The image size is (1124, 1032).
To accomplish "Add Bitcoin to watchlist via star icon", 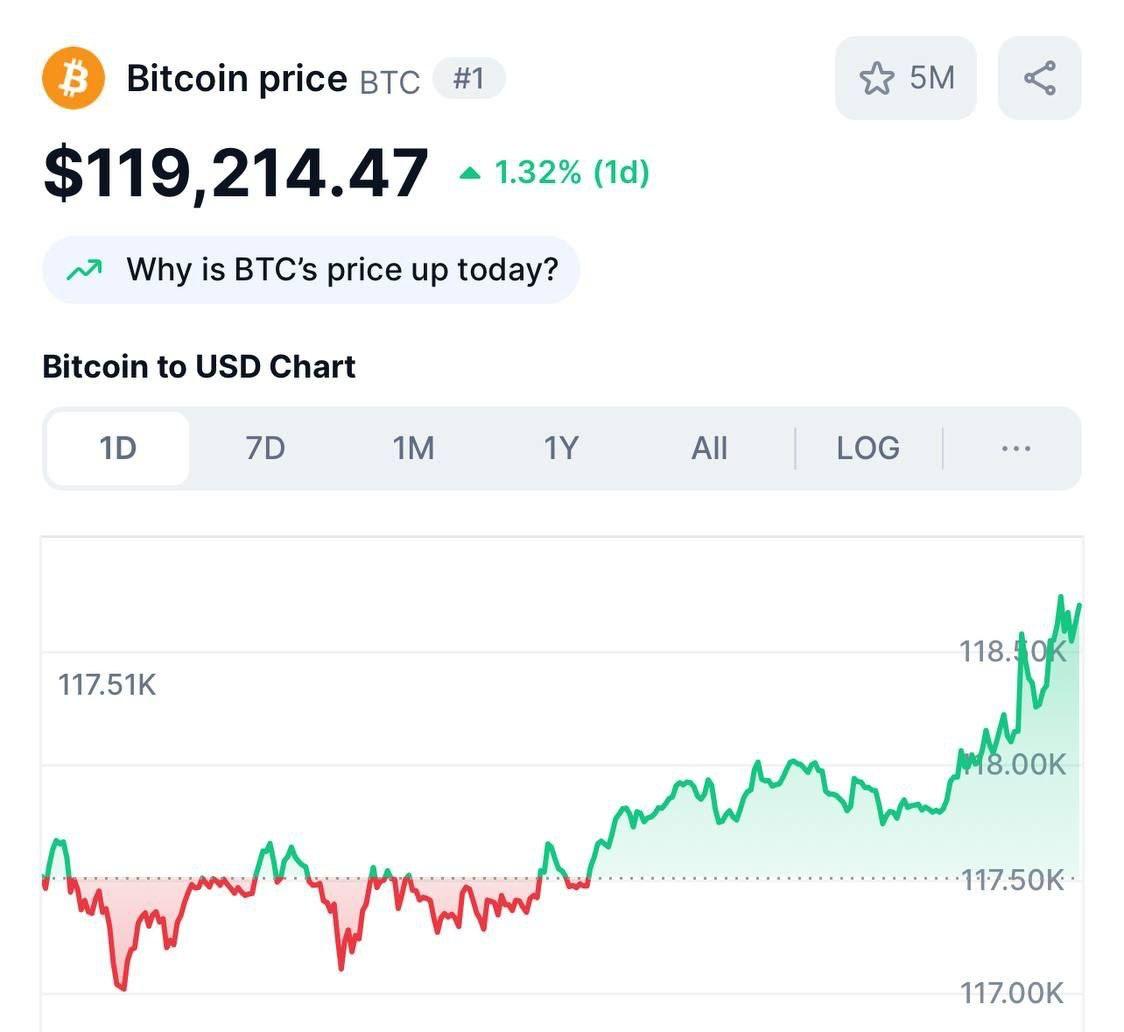I will [x=877, y=78].
